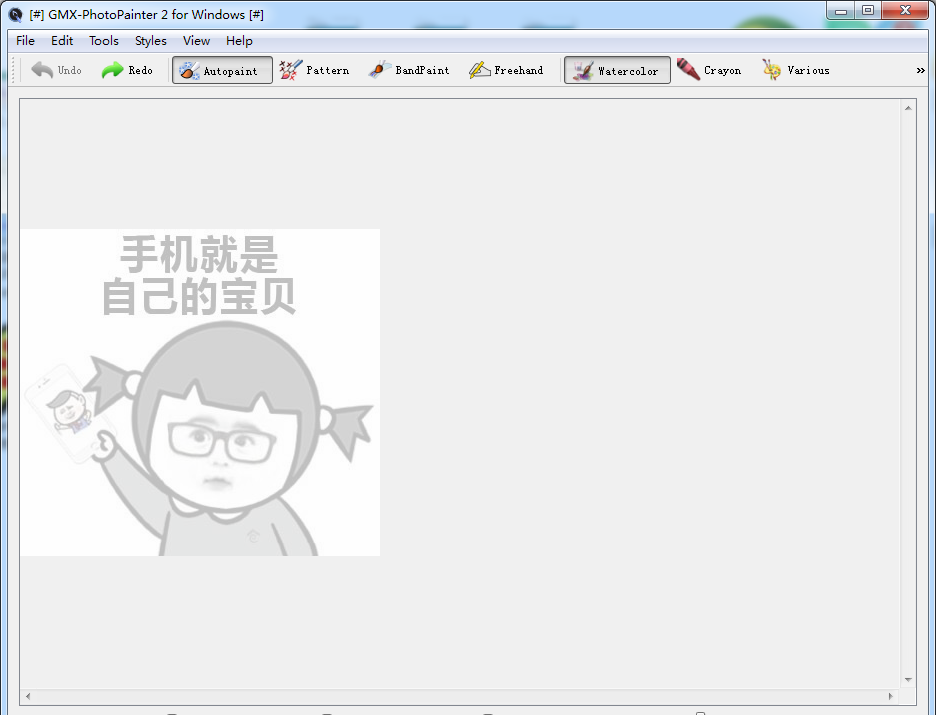Choose the Freehand pencil tool
Image resolution: width=936 pixels, height=715 pixels.
click(506, 70)
